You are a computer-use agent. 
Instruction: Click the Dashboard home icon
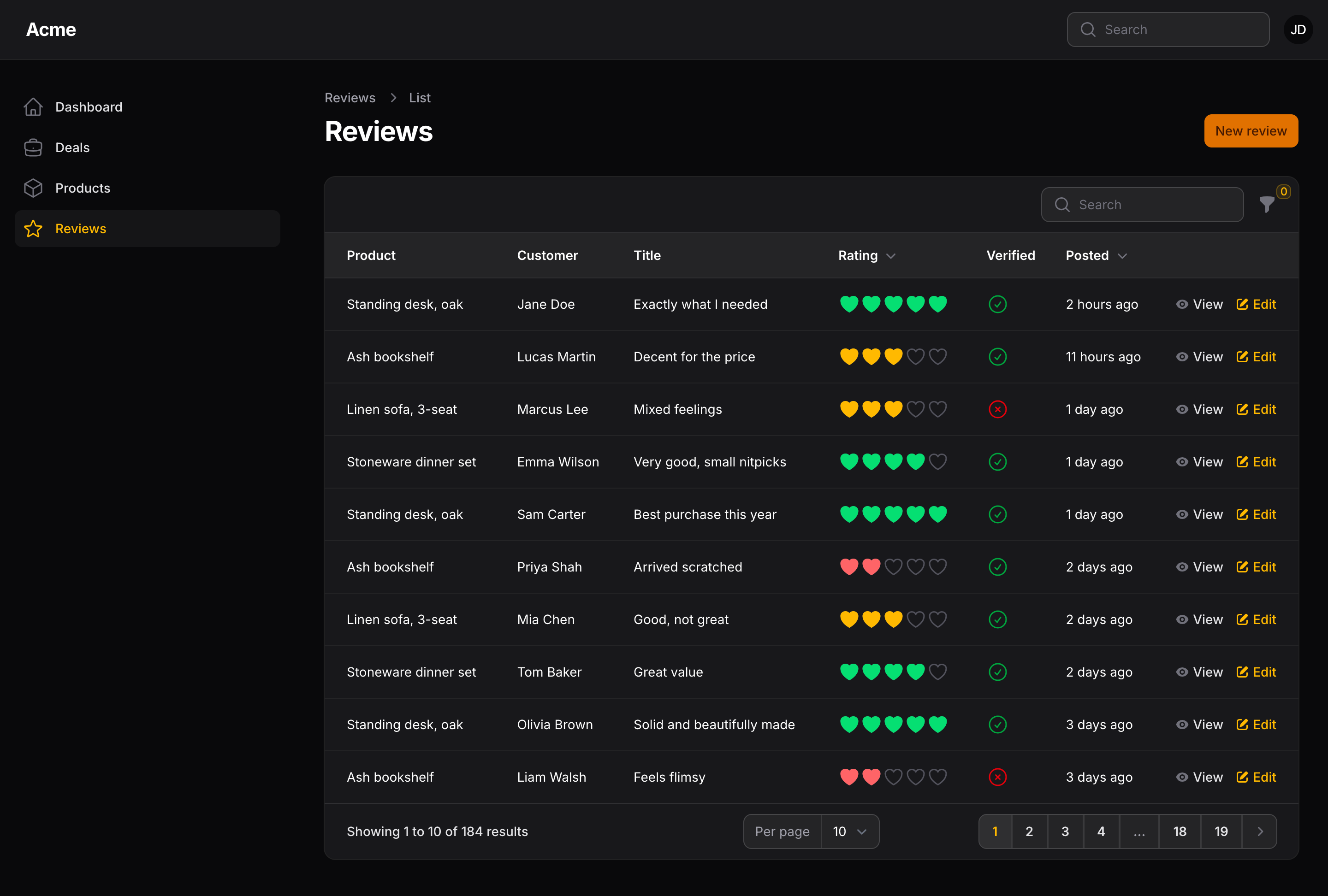pos(33,107)
